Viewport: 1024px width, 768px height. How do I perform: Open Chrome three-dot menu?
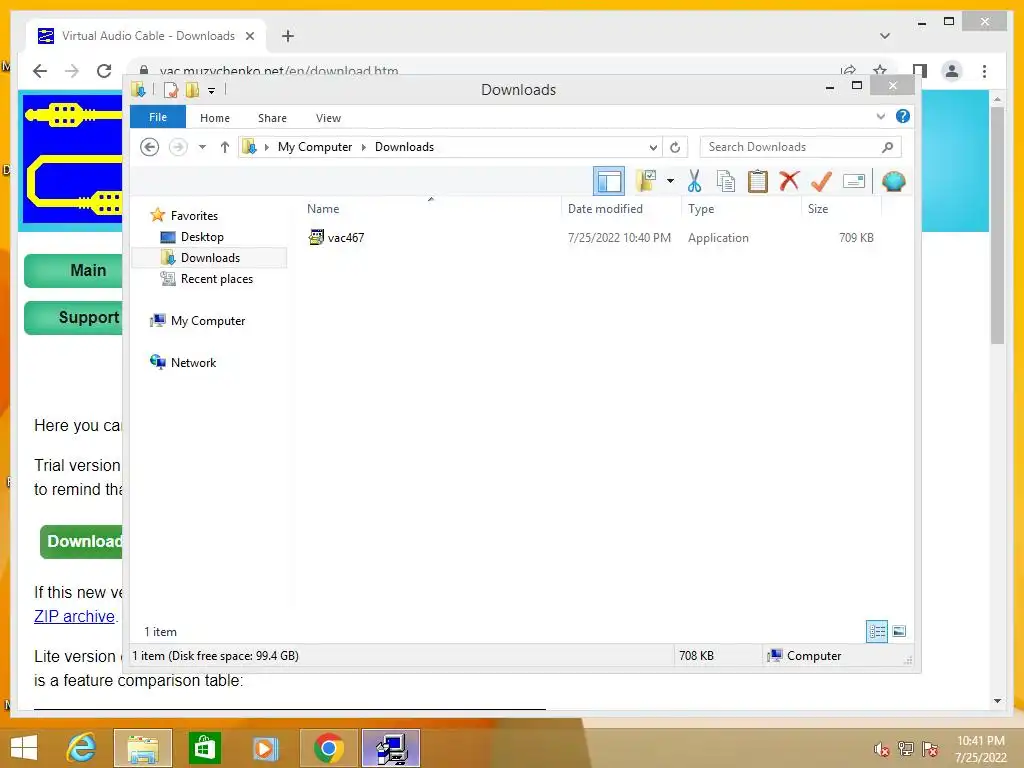[984, 71]
